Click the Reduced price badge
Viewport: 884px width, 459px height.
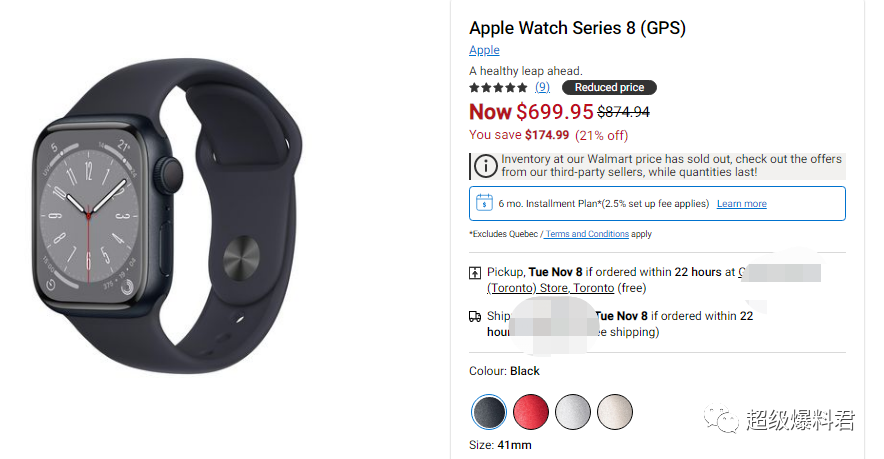pyautogui.click(x=609, y=87)
